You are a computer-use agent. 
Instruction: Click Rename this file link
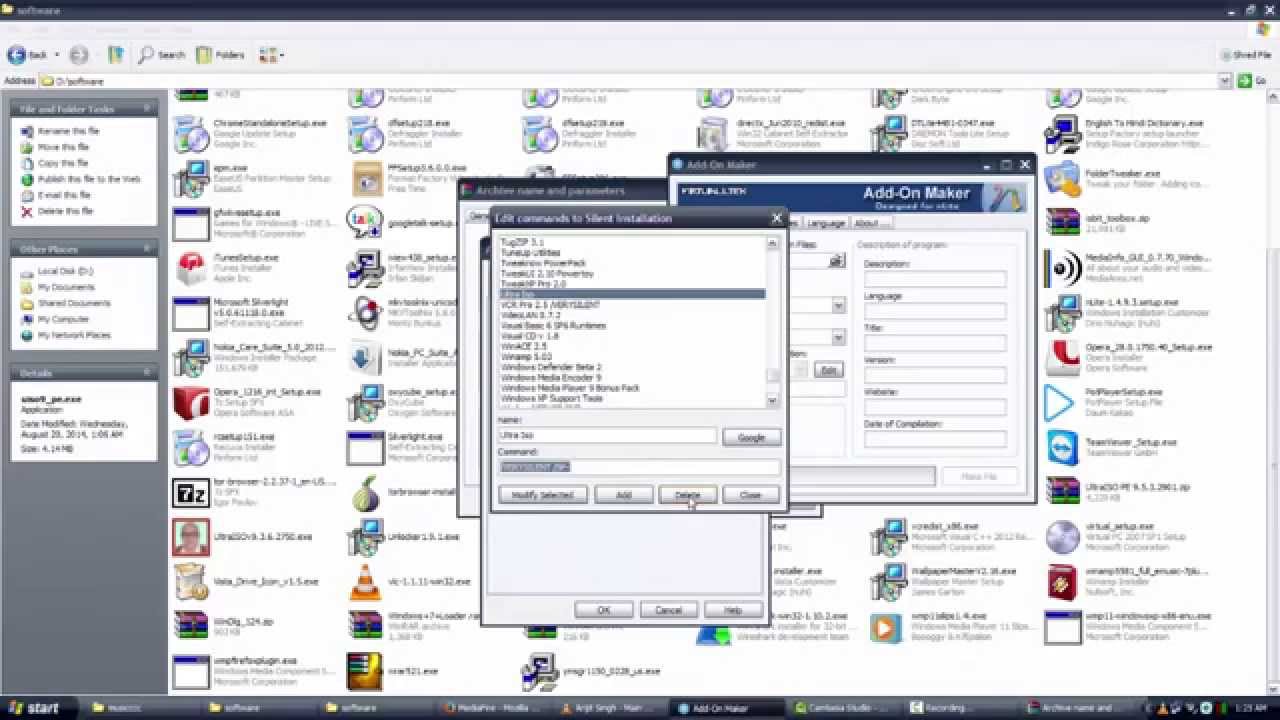pyautogui.click(x=68, y=131)
